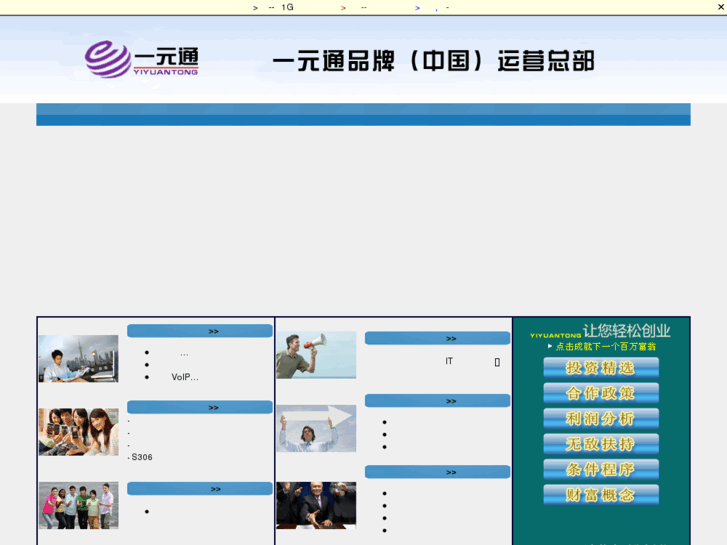Click >> bar beside businessman photo
Screen dimensions: 727x545
437,472
